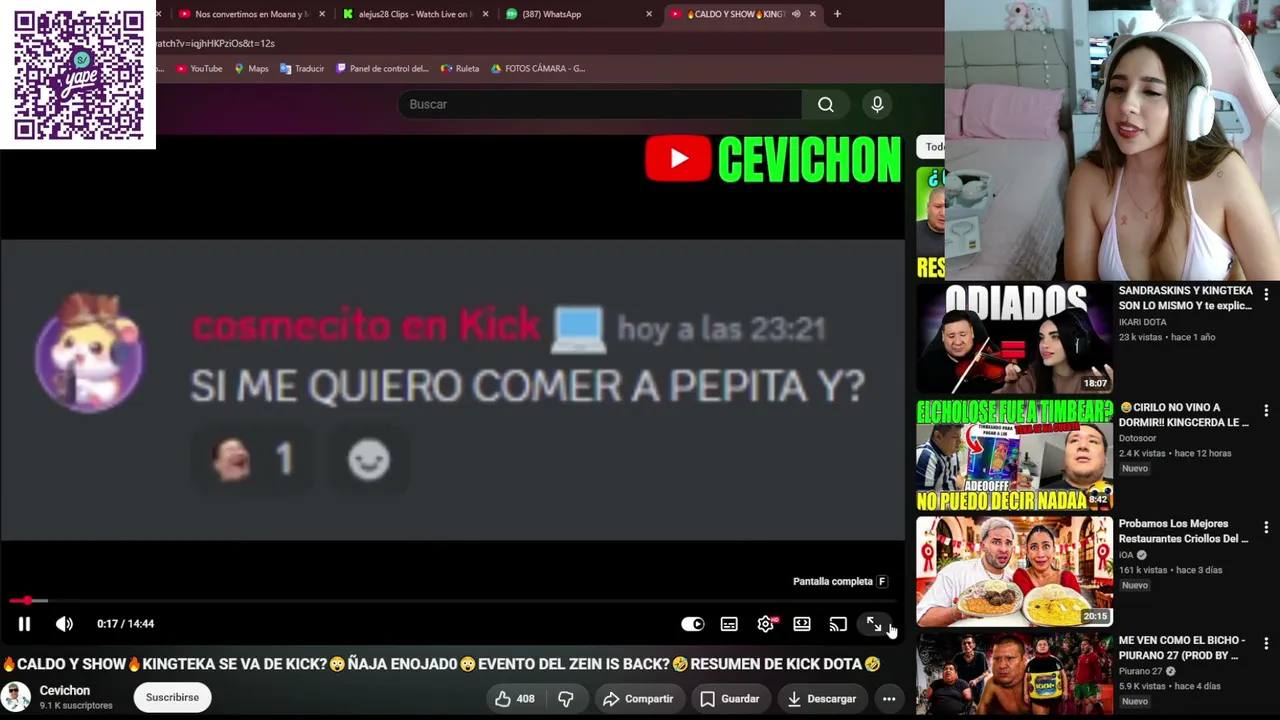Image resolution: width=1280 pixels, height=720 pixels.
Task: Switch to theater mode icon
Action: [802, 624]
